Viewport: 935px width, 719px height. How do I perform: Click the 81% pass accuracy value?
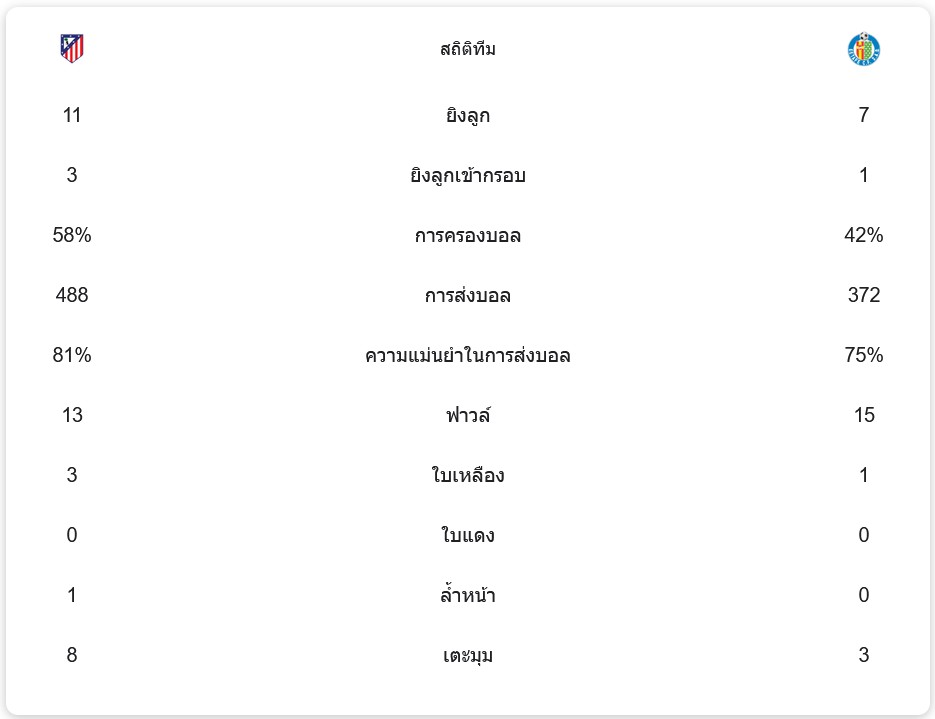point(72,356)
